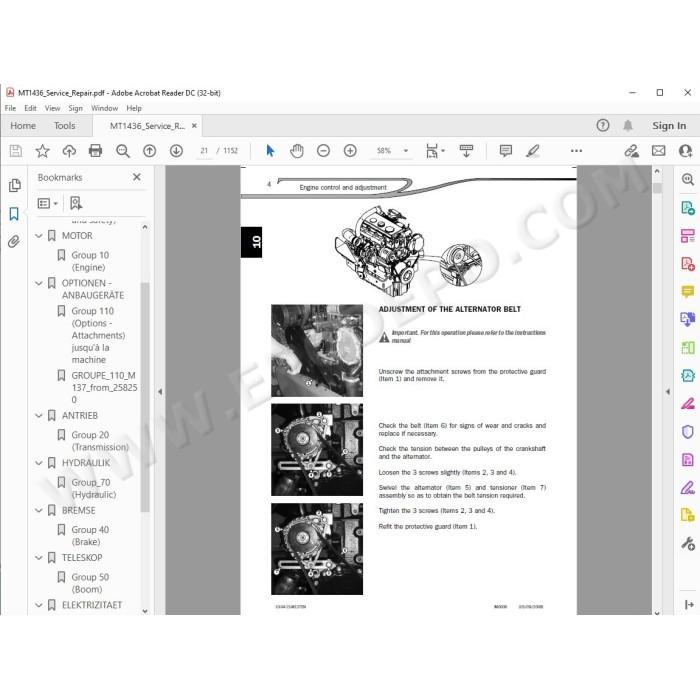The width and height of the screenshot is (700, 700).
Task: Collapse the MOTOR bookmark
Action: pyautogui.click(x=39, y=236)
